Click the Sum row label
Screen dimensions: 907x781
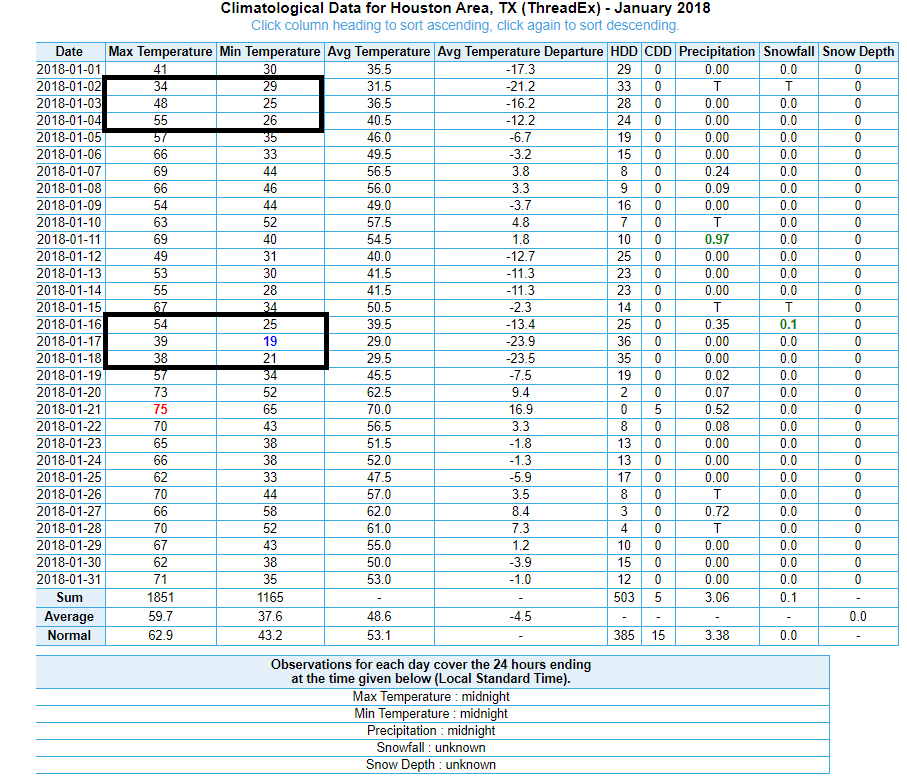coord(69,598)
